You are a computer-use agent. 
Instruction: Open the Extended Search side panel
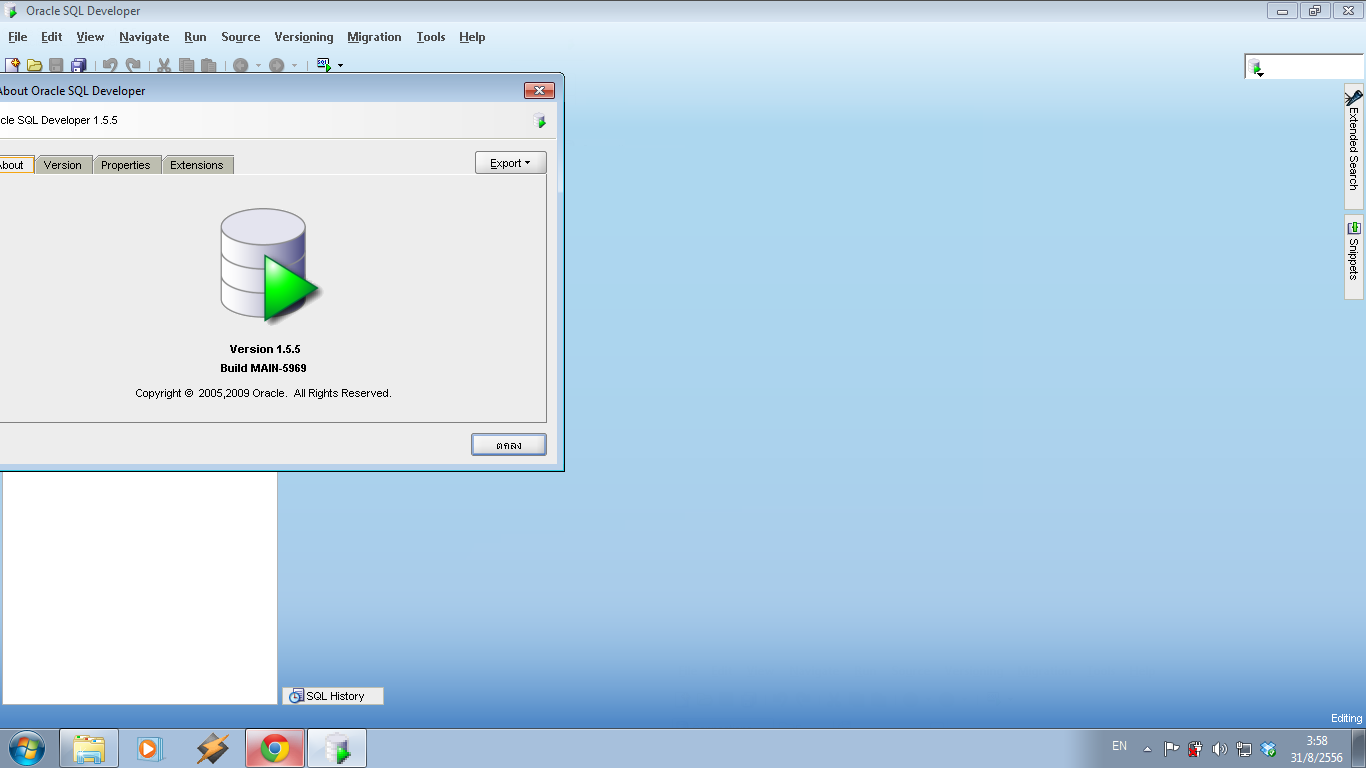coord(1354,146)
